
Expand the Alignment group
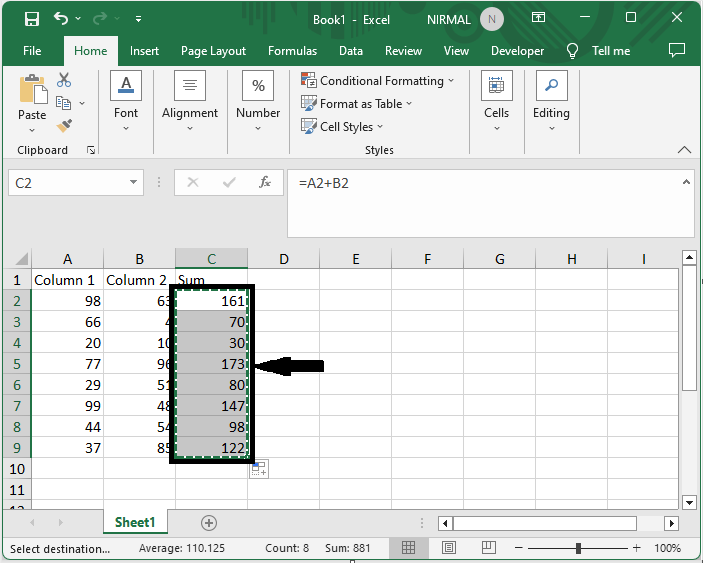pos(190,101)
